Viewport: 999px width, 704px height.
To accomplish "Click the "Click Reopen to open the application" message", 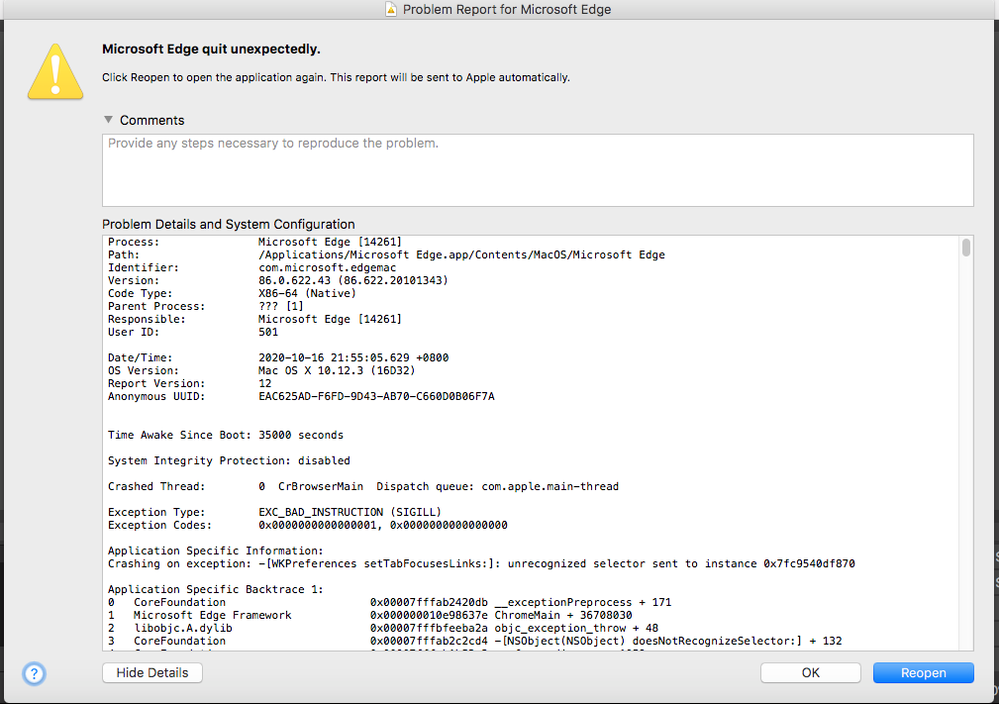I will [336, 77].
